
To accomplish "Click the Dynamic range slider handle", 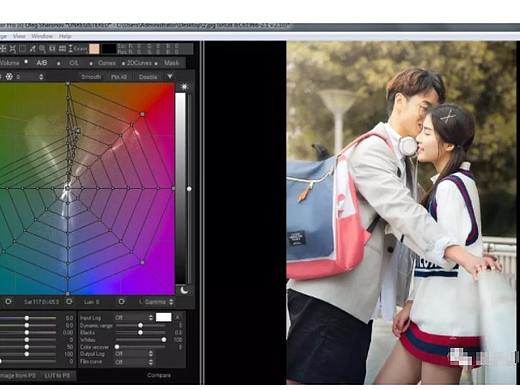I will click(141, 325).
